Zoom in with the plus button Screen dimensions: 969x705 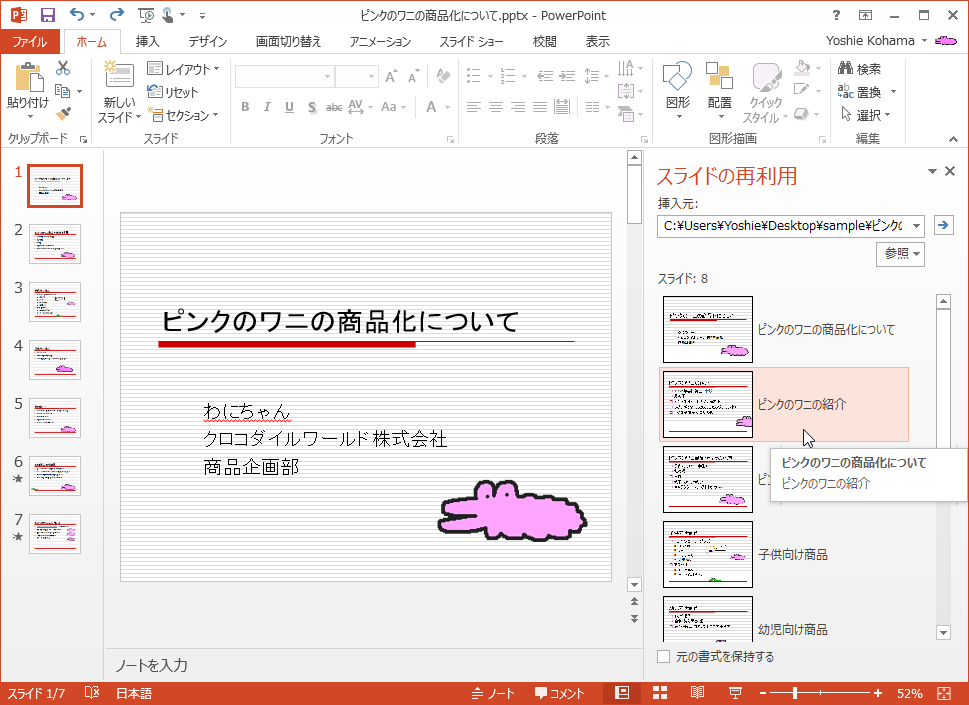coord(878,693)
